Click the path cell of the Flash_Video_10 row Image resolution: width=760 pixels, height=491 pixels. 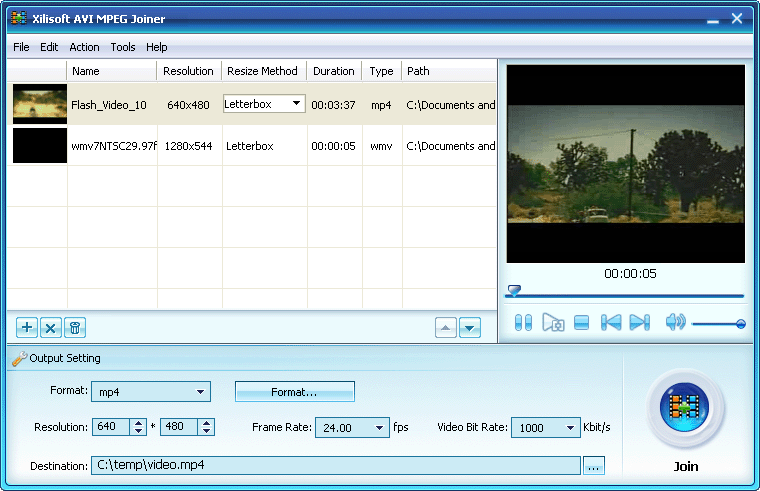(451, 105)
